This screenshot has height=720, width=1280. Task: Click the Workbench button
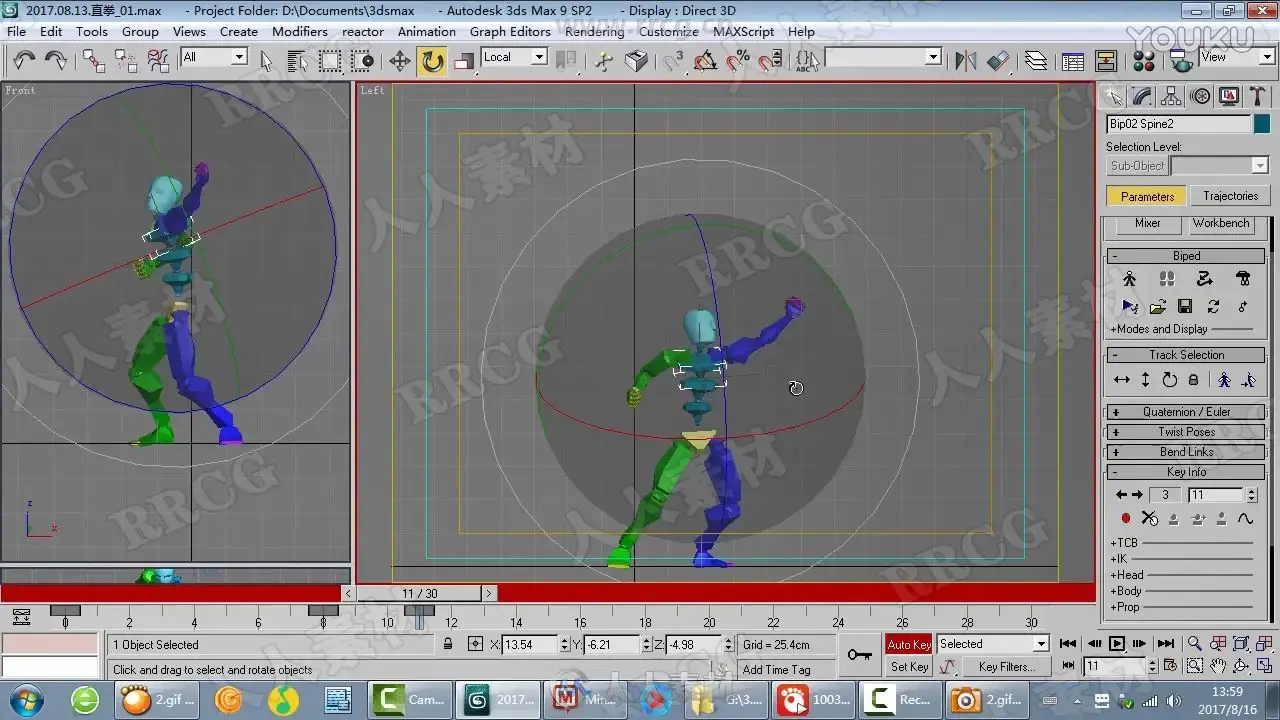(x=1220, y=224)
